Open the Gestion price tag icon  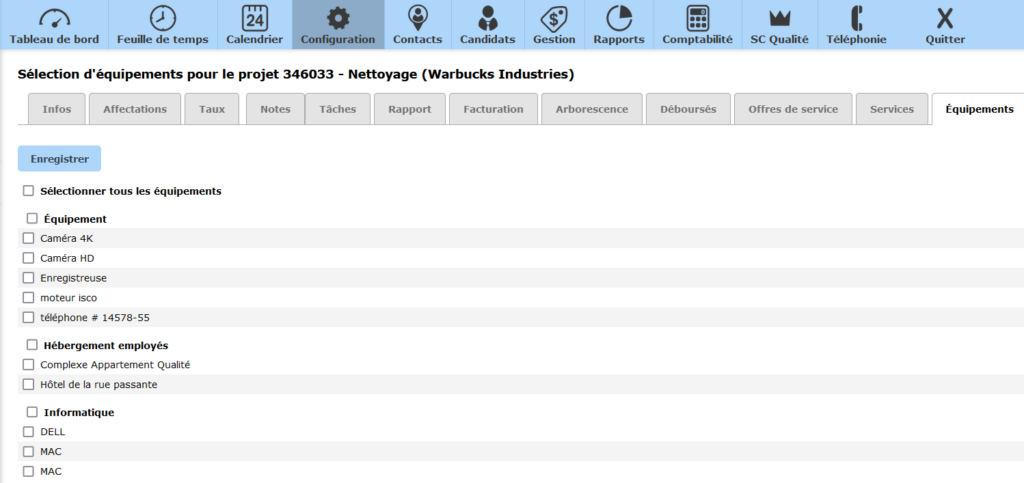coord(554,18)
